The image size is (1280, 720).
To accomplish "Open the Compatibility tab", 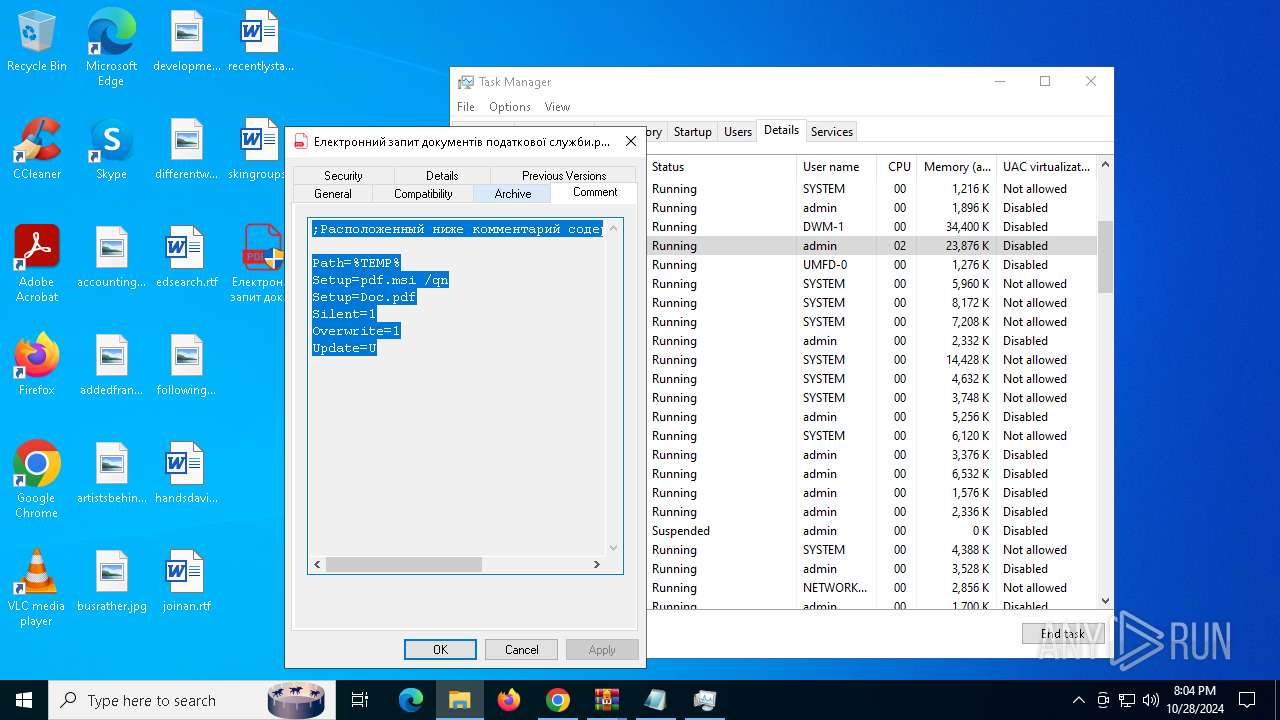I will pos(423,194).
